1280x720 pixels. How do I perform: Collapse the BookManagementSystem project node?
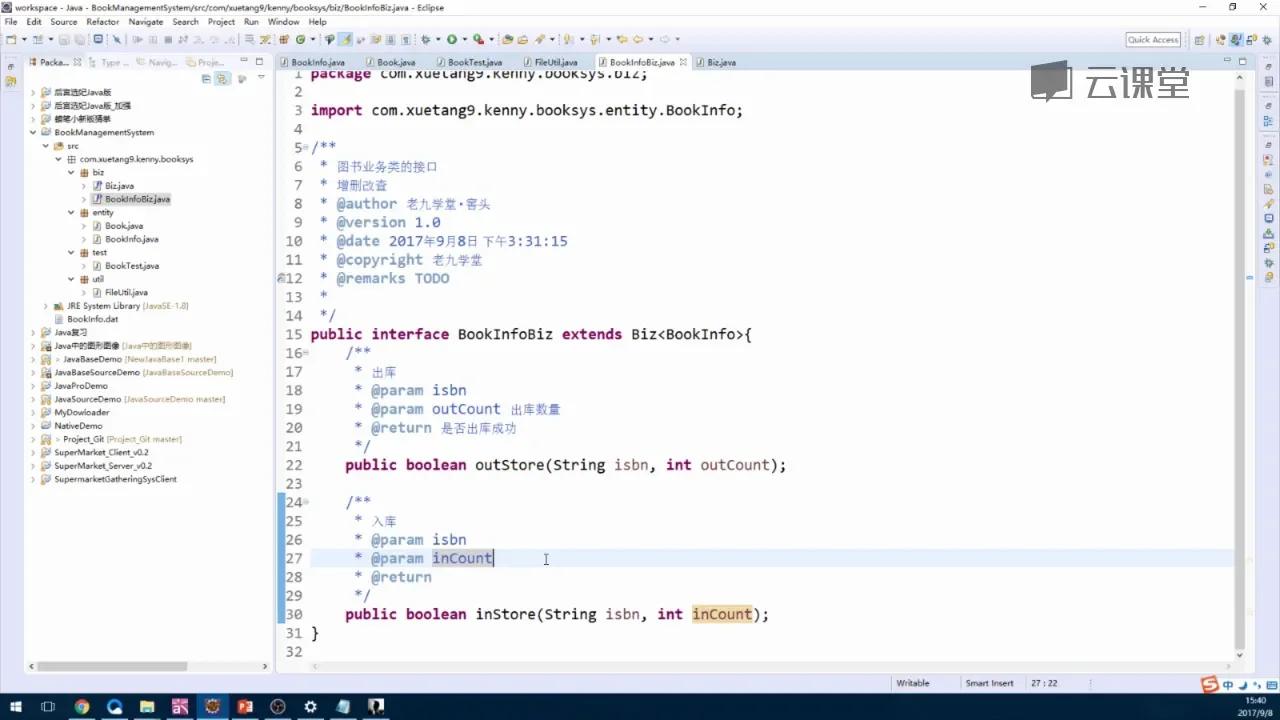(33, 132)
